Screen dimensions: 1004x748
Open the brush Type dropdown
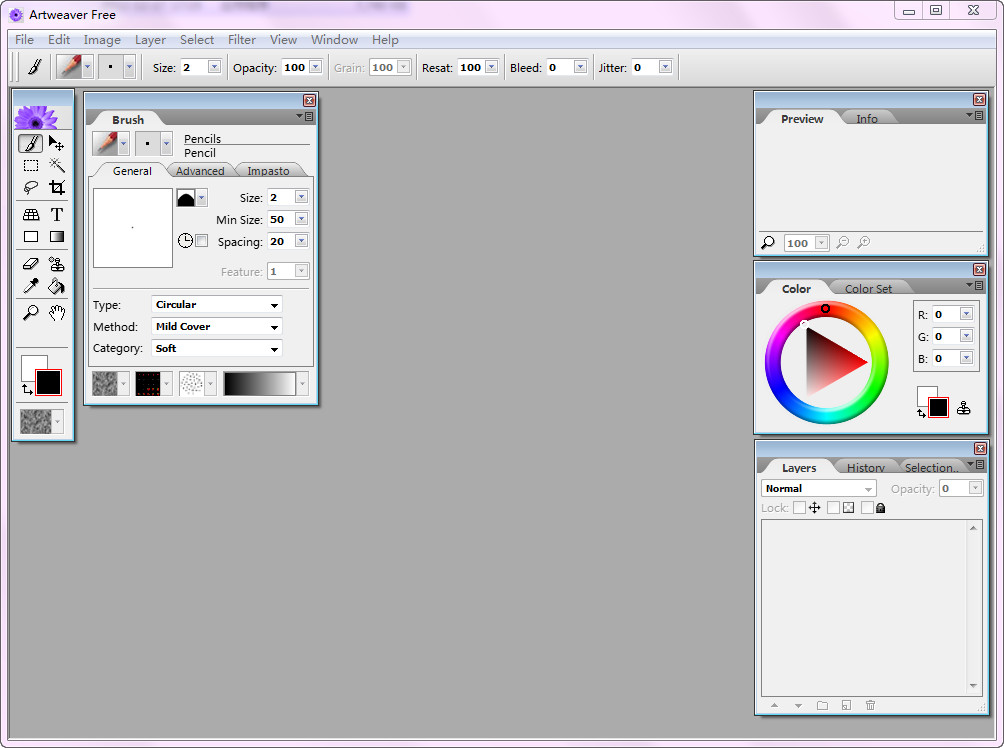217,305
